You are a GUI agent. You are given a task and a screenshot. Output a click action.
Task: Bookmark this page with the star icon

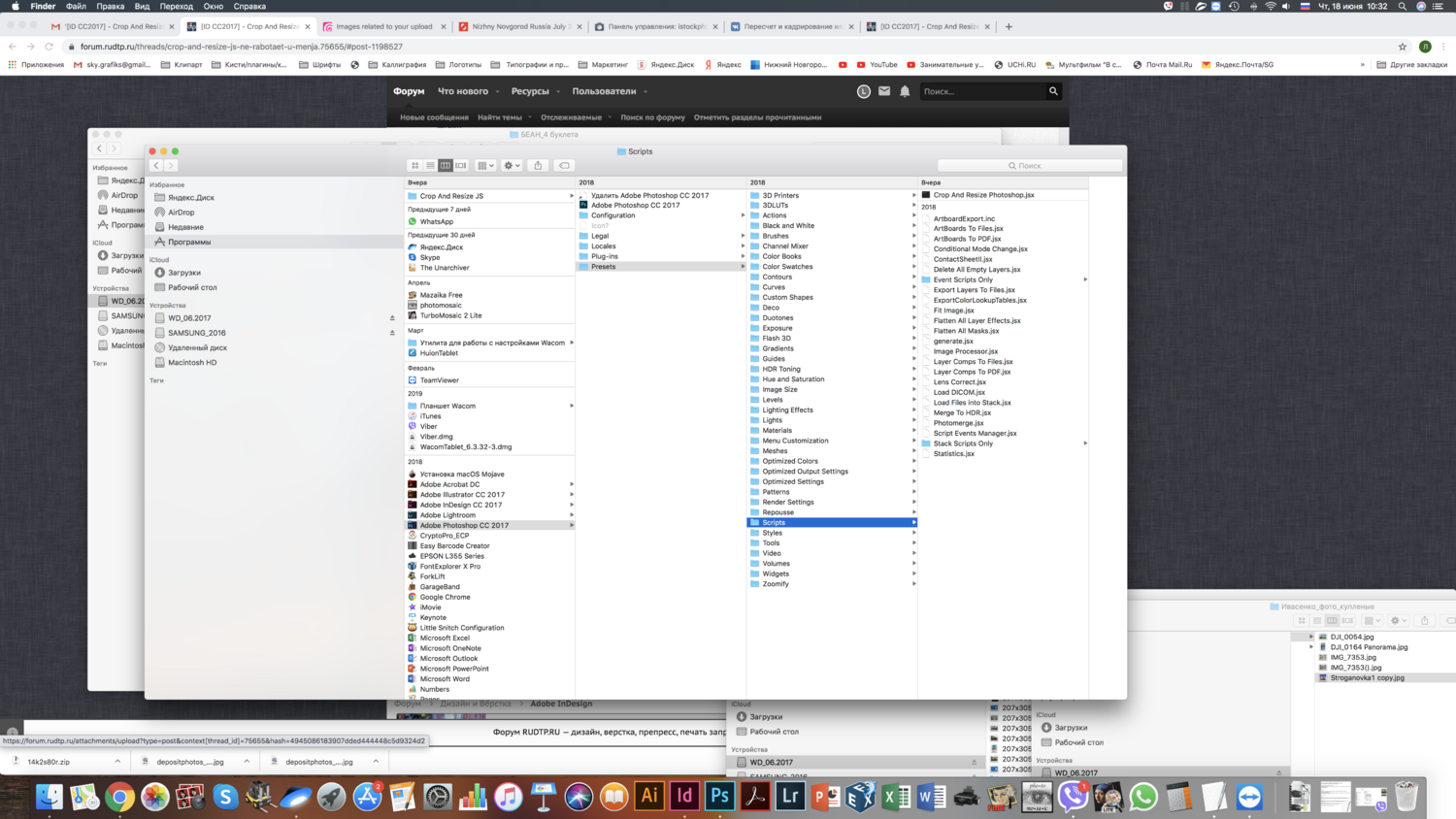click(1402, 47)
